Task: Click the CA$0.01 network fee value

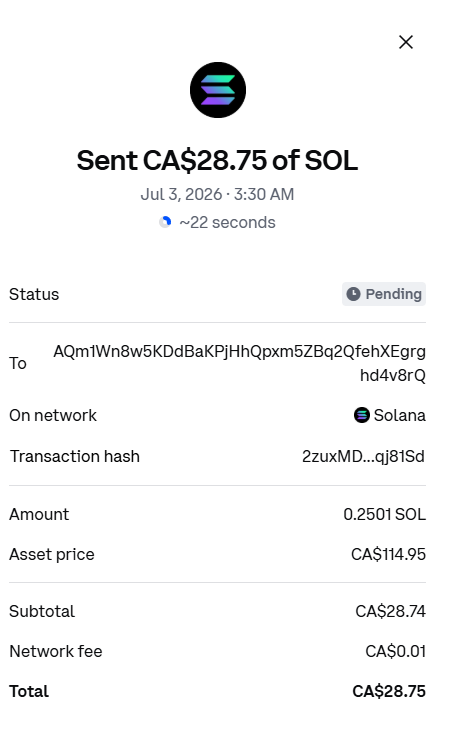Action: (396, 651)
